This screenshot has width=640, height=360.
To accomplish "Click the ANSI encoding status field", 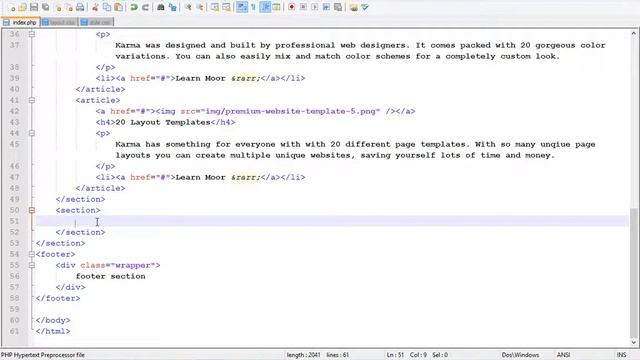I will (563, 355).
